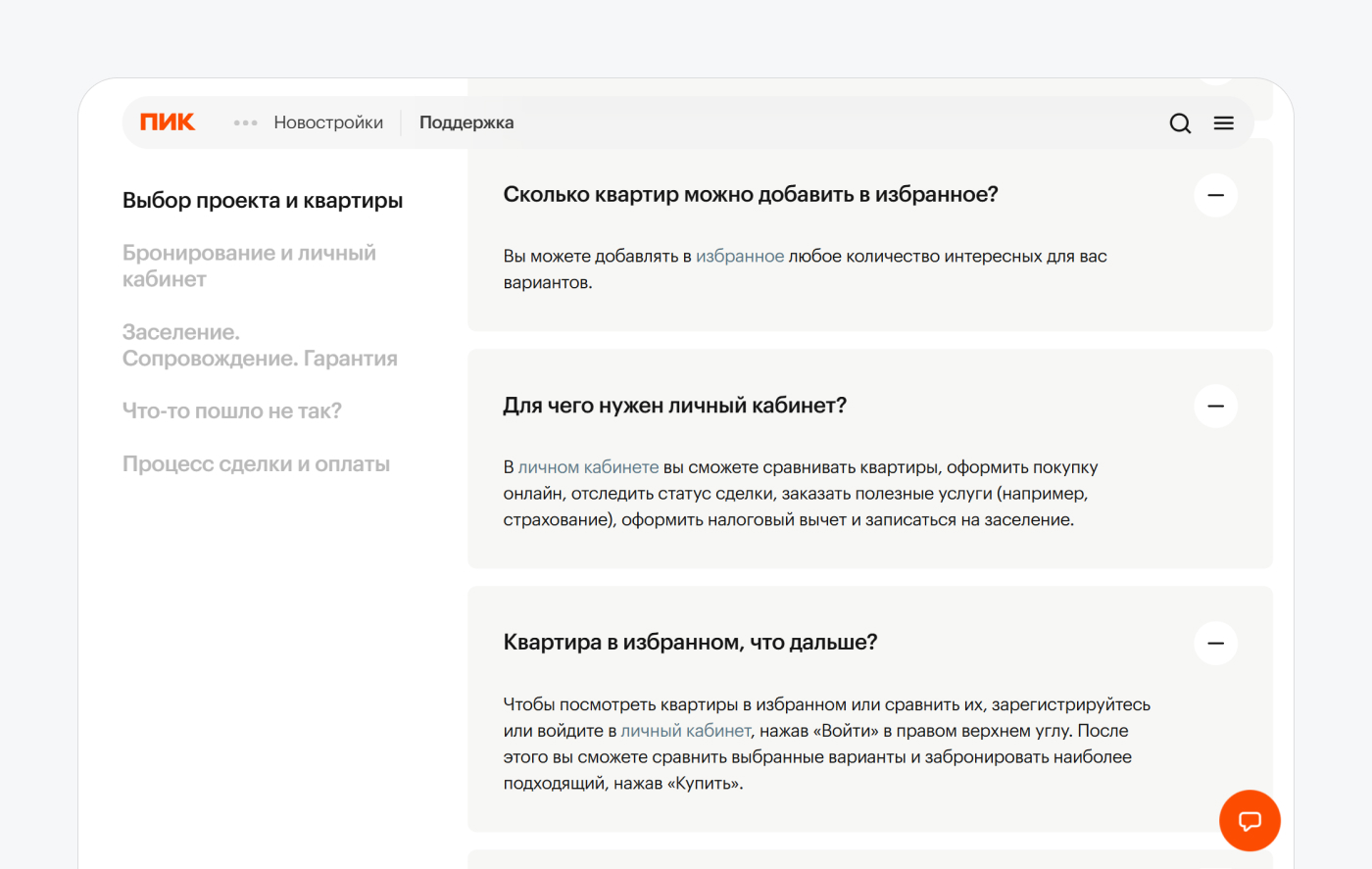1372x869 pixels.
Task: Follow the 'избранное' link
Action: pos(740,257)
